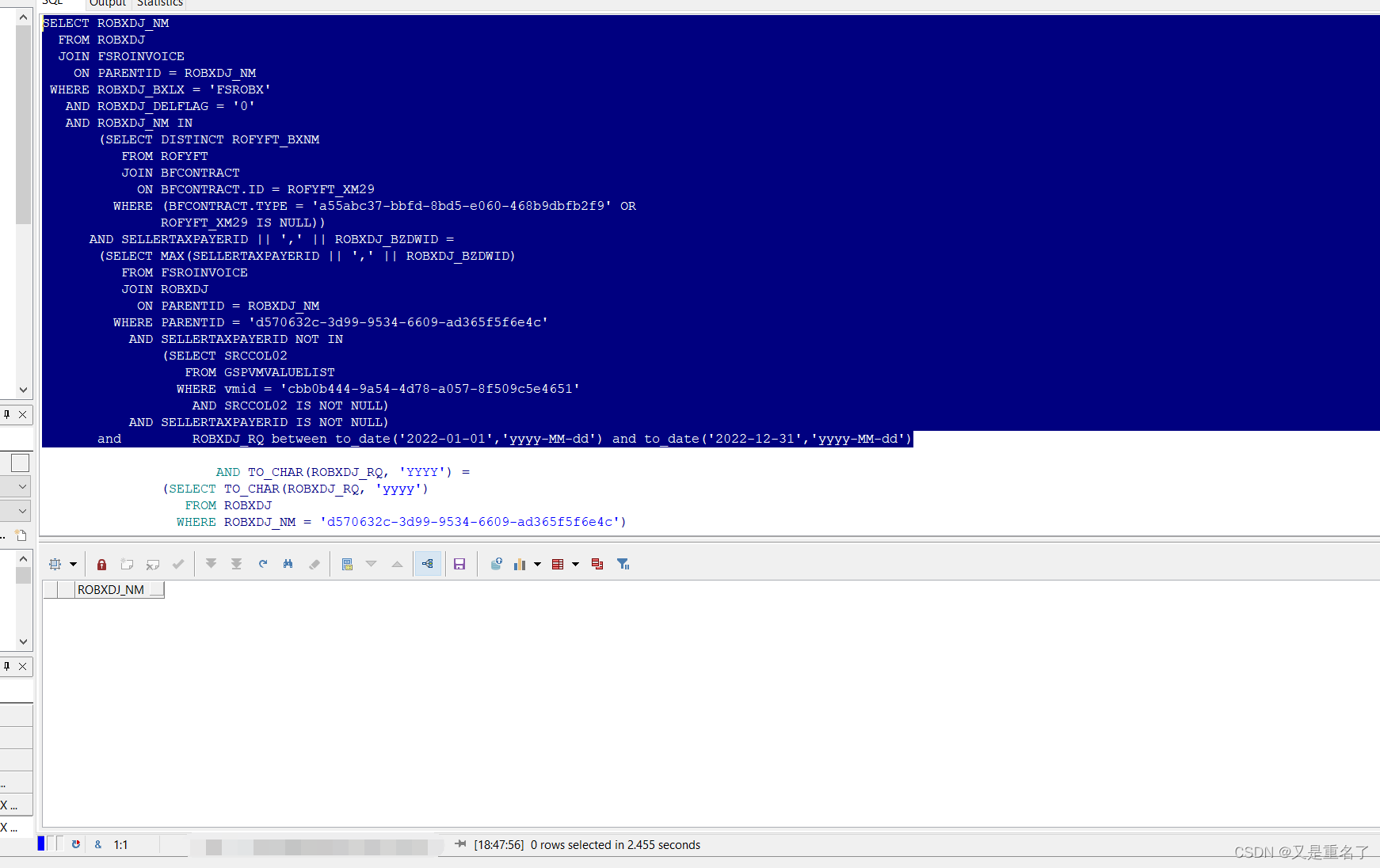Click the next record up triangle
1380x868 pixels.
pos(397,564)
